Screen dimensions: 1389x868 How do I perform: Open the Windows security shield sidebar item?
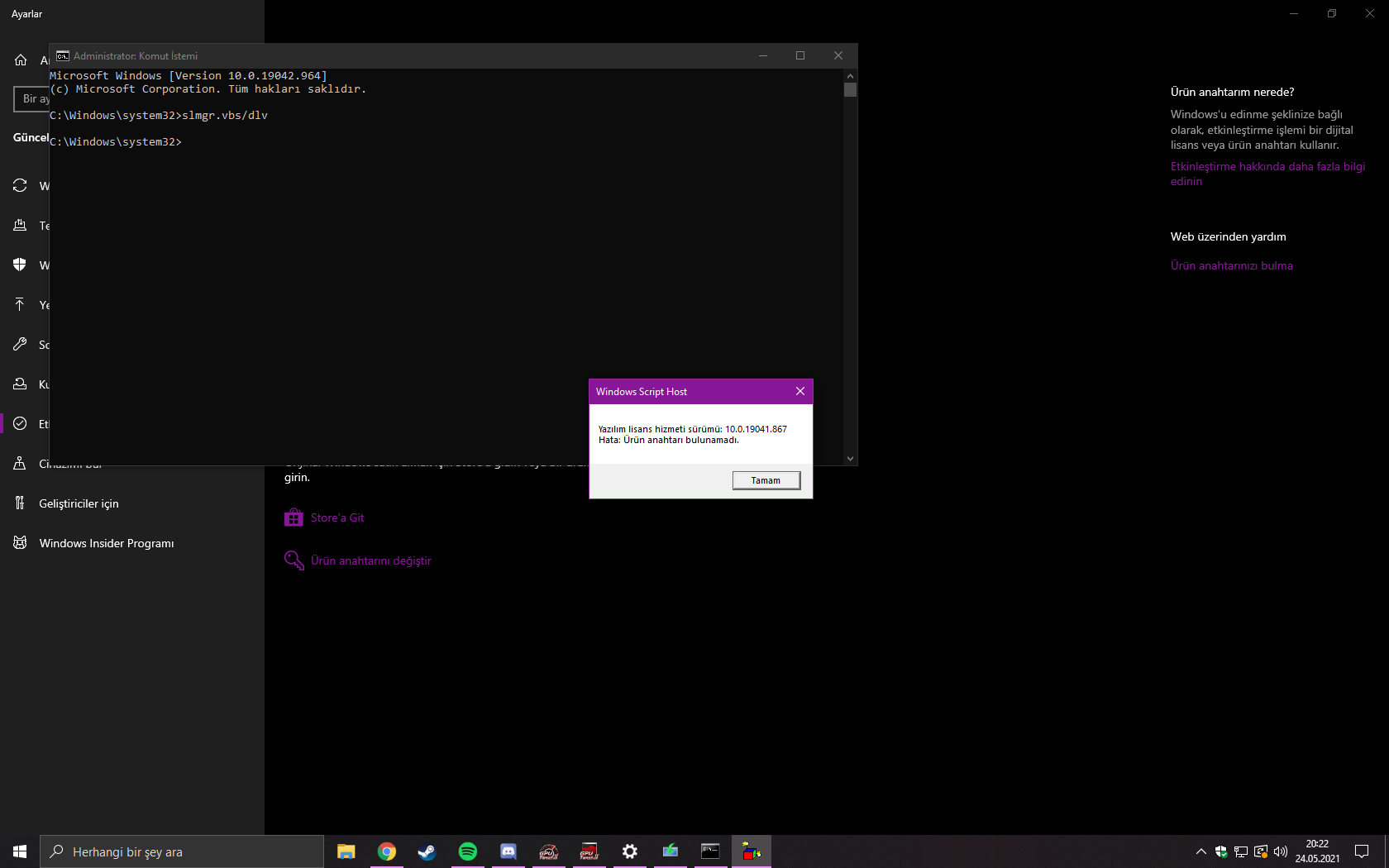pos(20,265)
